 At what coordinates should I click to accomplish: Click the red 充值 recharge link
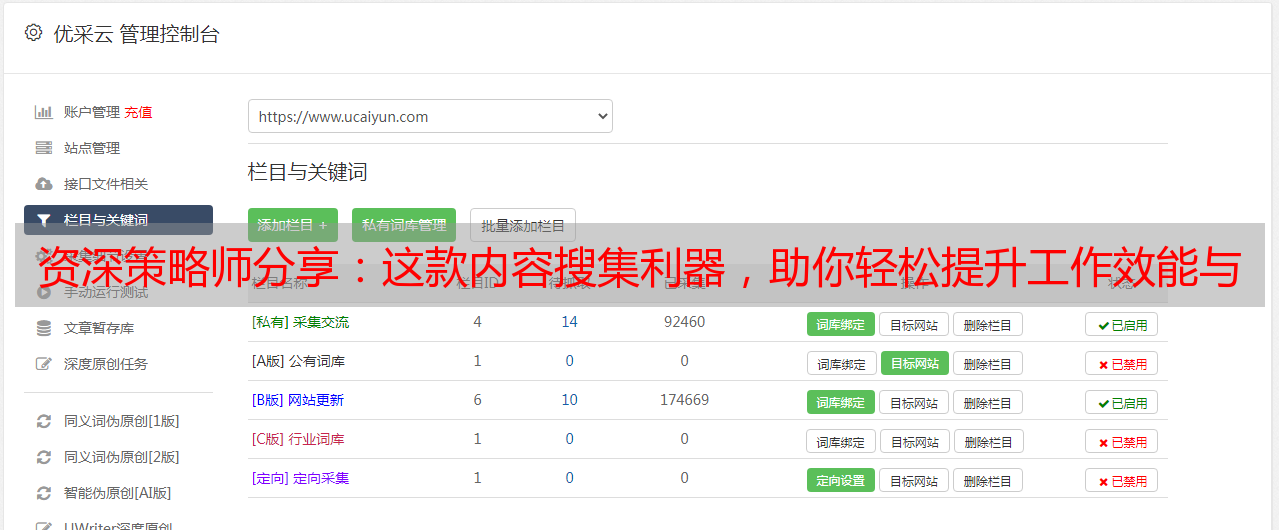[138, 112]
